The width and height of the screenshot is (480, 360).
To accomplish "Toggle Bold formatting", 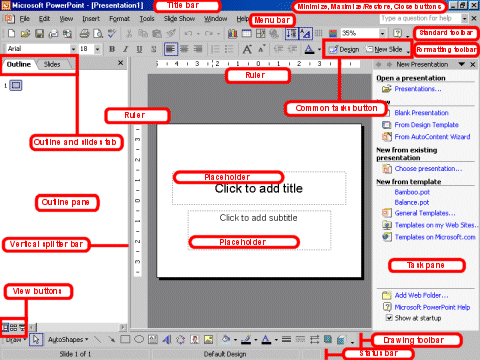I will pos(112,49).
